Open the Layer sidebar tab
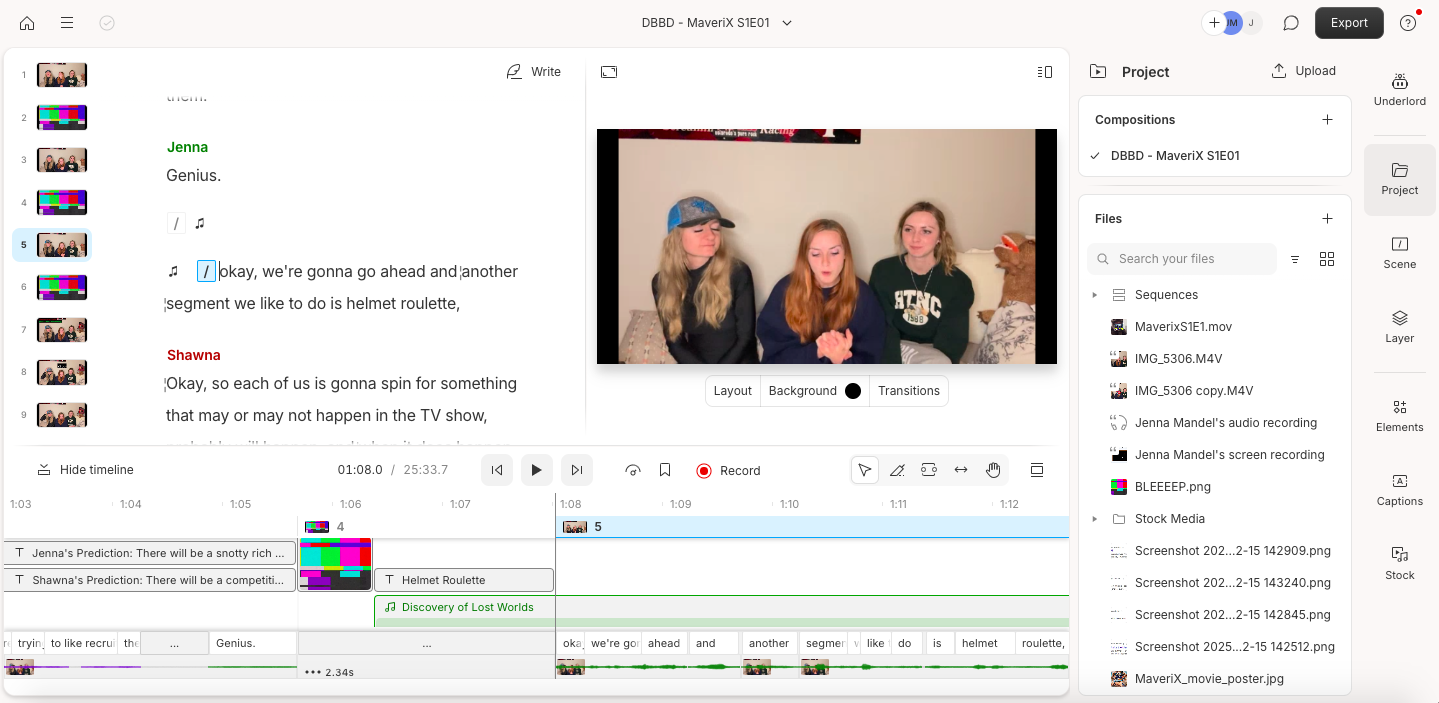The width and height of the screenshot is (1439, 703). coord(1399,327)
